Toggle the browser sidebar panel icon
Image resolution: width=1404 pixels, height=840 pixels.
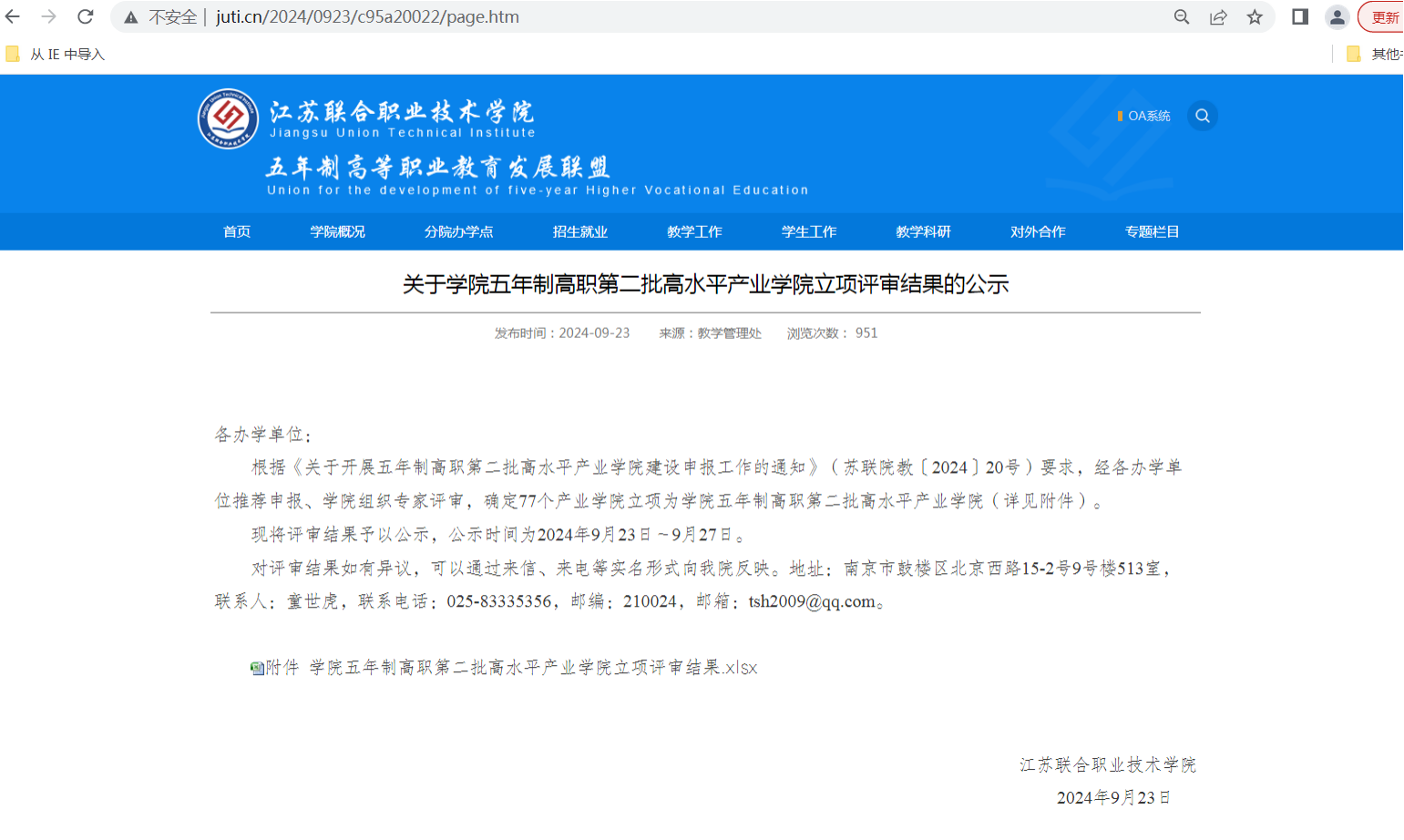click(1299, 16)
